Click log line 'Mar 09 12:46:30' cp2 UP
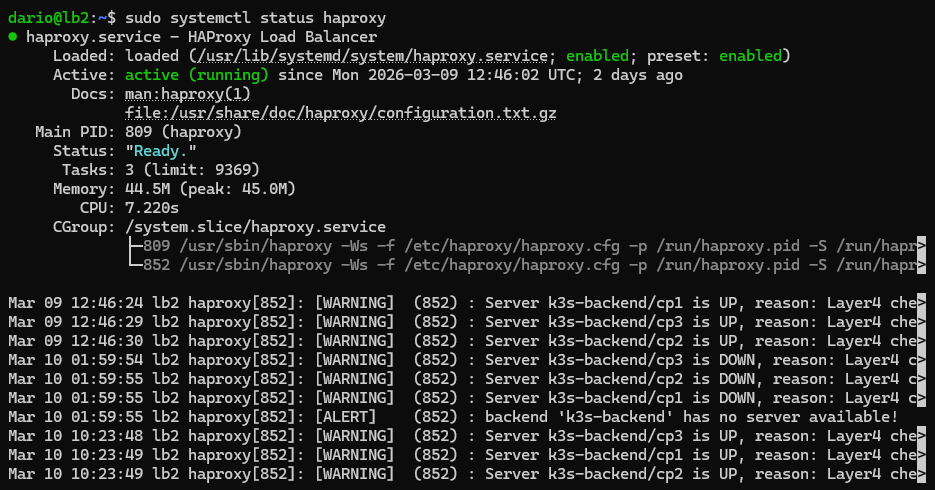Viewport: 935px width, 490px height. point(467,342)
